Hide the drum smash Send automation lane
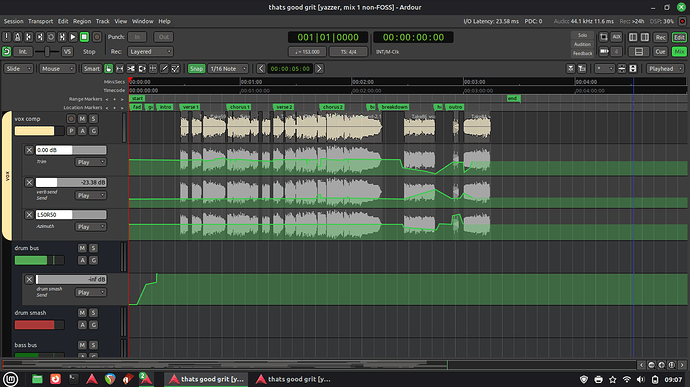Viewport: 690px width, 387px height. [x=29, y=280]
